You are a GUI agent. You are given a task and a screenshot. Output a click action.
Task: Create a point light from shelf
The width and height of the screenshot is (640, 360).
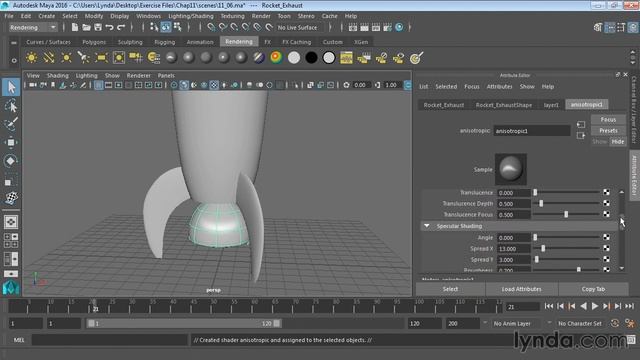coord(66,58)
